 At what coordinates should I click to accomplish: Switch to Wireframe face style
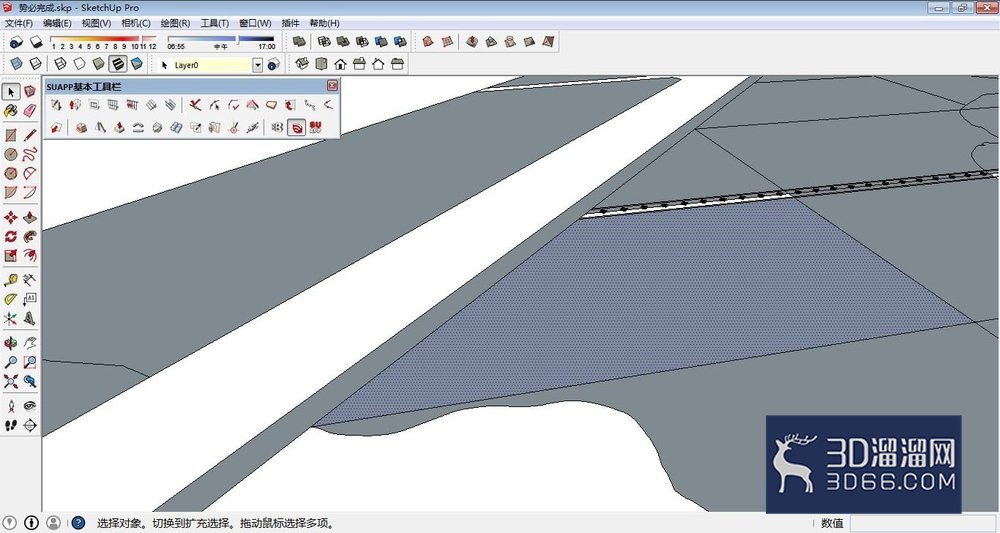[60, 64]
